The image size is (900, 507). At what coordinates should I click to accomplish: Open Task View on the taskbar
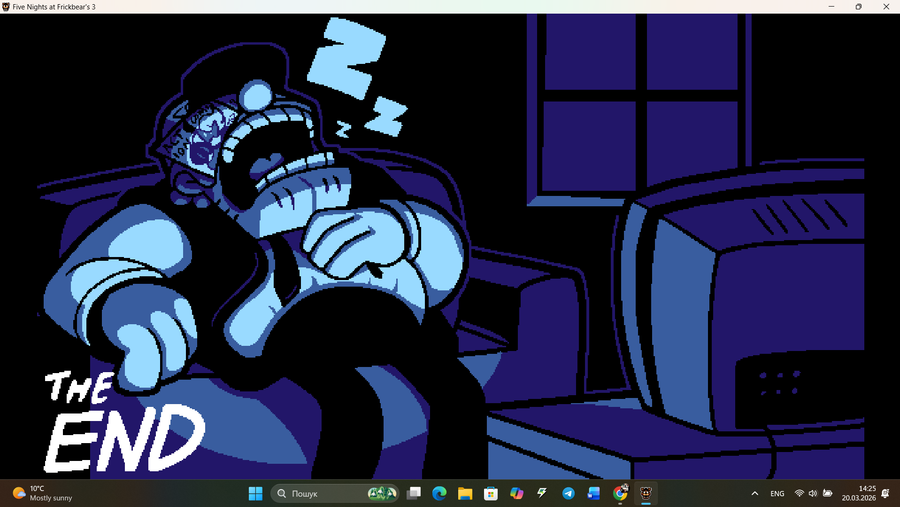(x=414, y=493)
